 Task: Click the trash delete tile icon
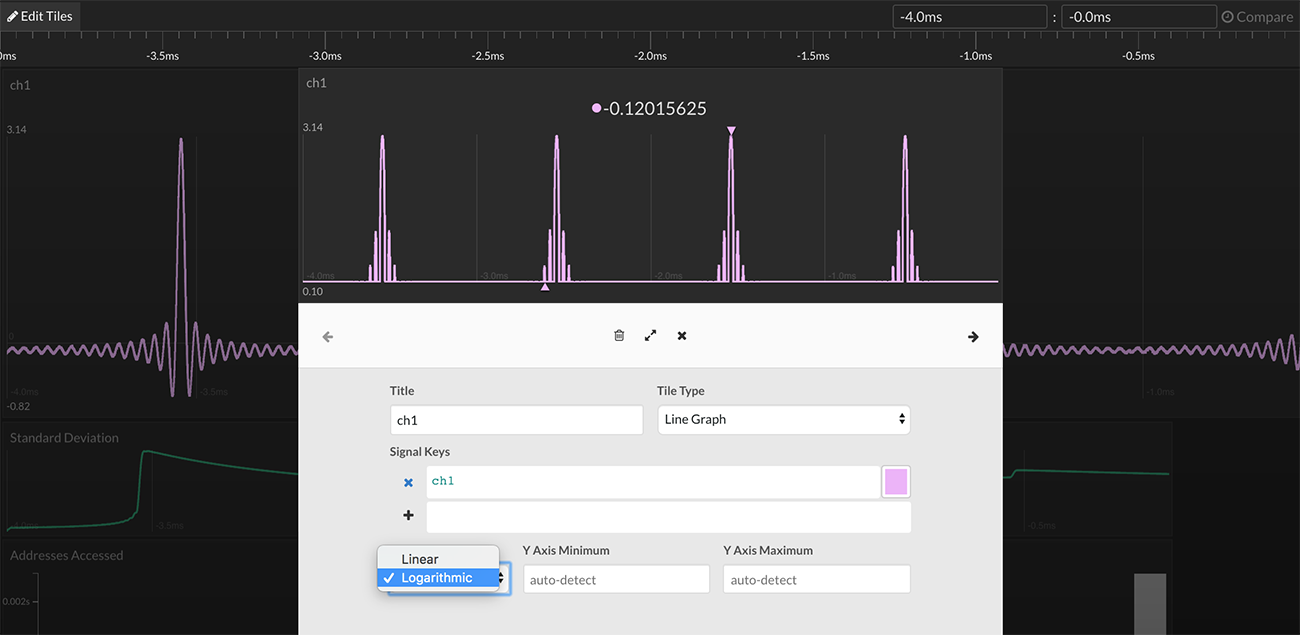[x=619, y=336]
